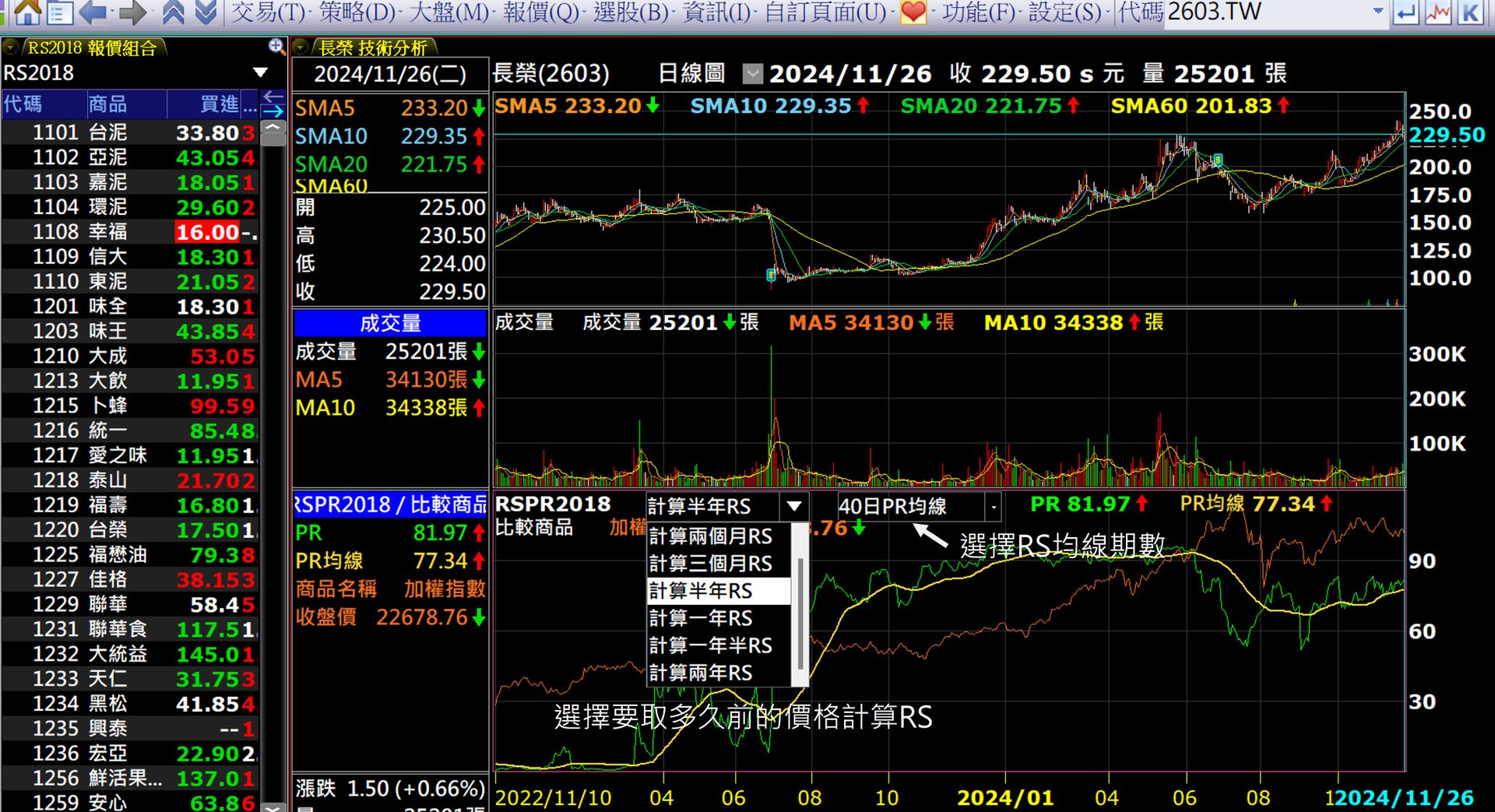Click the Home icon in toolbar
This screenshot has width=1495, height=812.
[x=27, y=12]
